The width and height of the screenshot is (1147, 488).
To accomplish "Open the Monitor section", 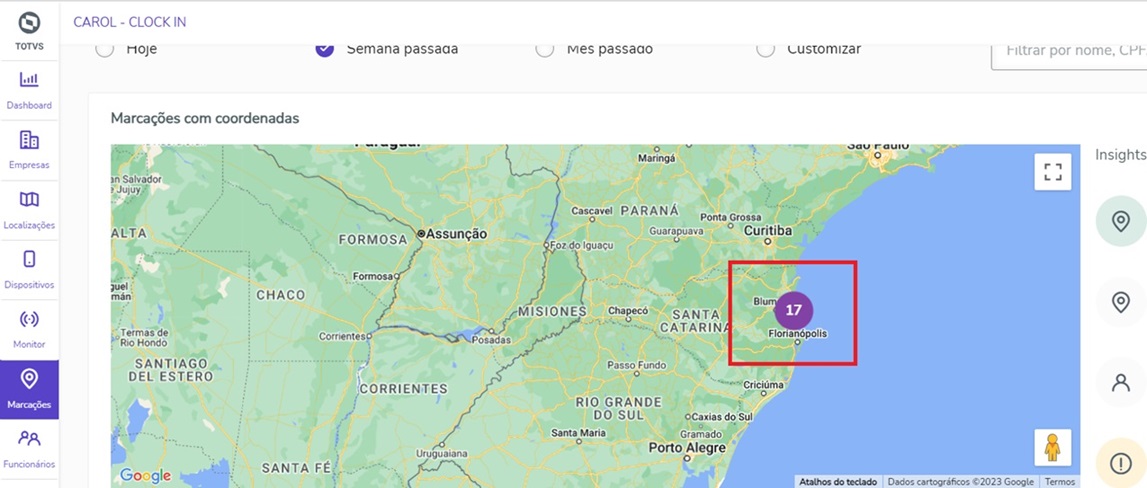I will tap(29, 330).
